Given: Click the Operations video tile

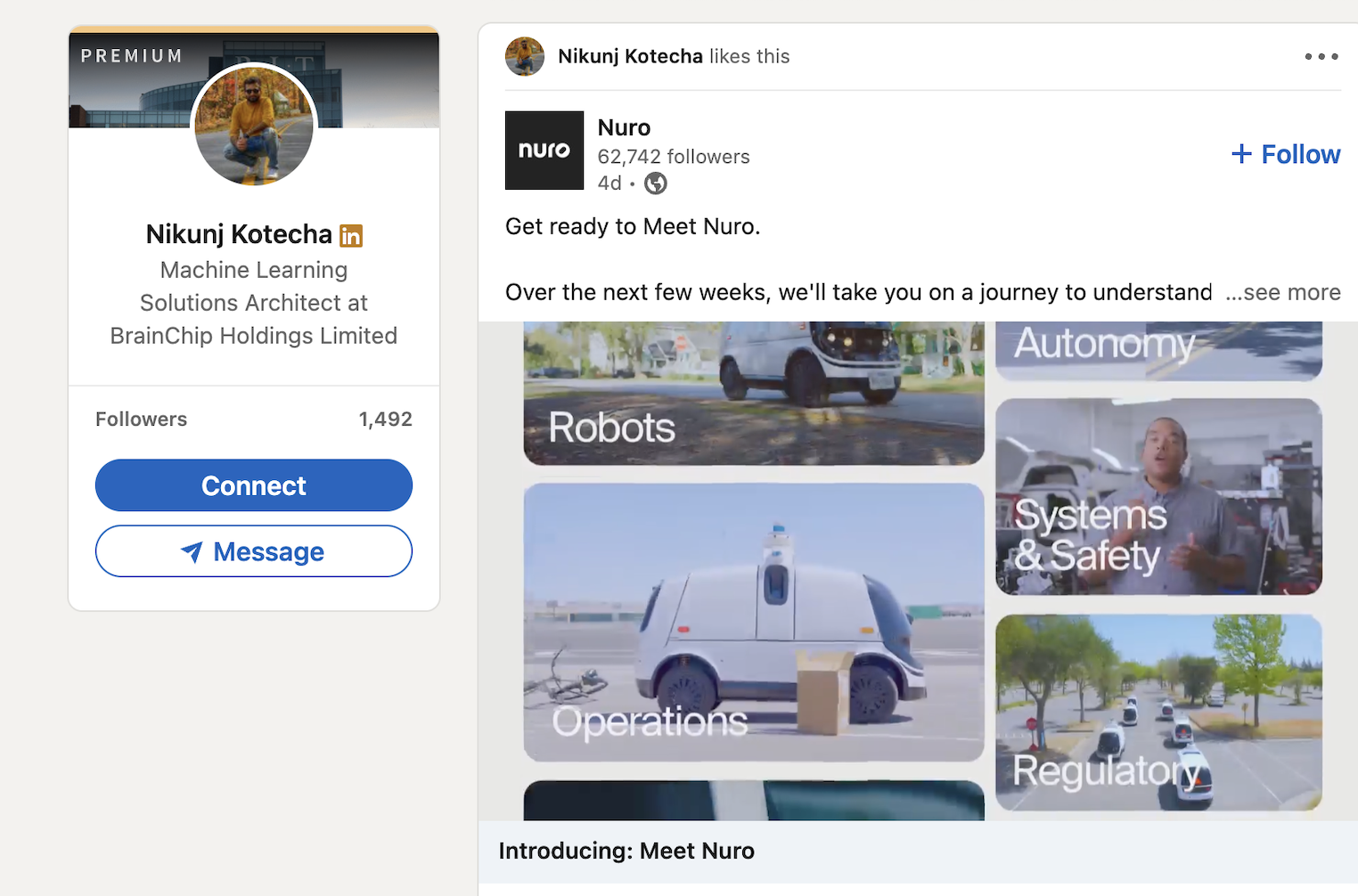Looking at the screenshot, I should pos(754,623).
